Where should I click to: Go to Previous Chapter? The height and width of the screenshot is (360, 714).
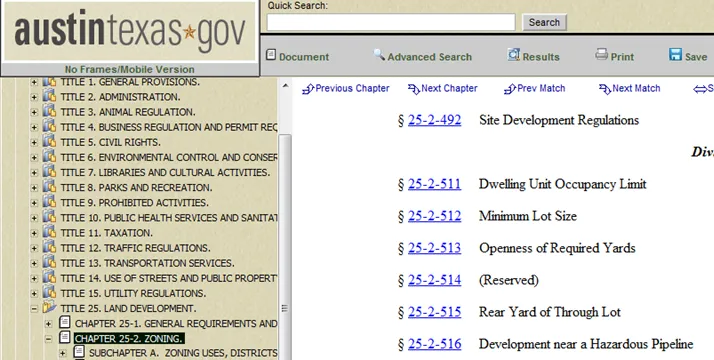coord(352,88)
